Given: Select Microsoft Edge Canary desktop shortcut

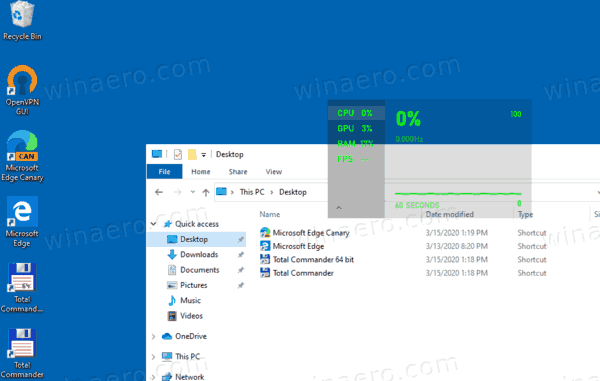Looking at the screenshot, I should [x=22, y=156].
